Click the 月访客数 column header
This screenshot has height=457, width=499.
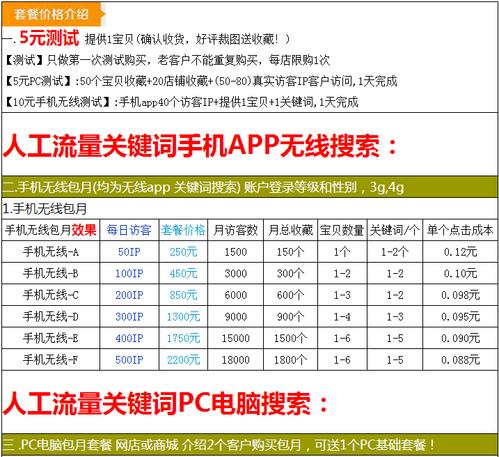[235, 230]
